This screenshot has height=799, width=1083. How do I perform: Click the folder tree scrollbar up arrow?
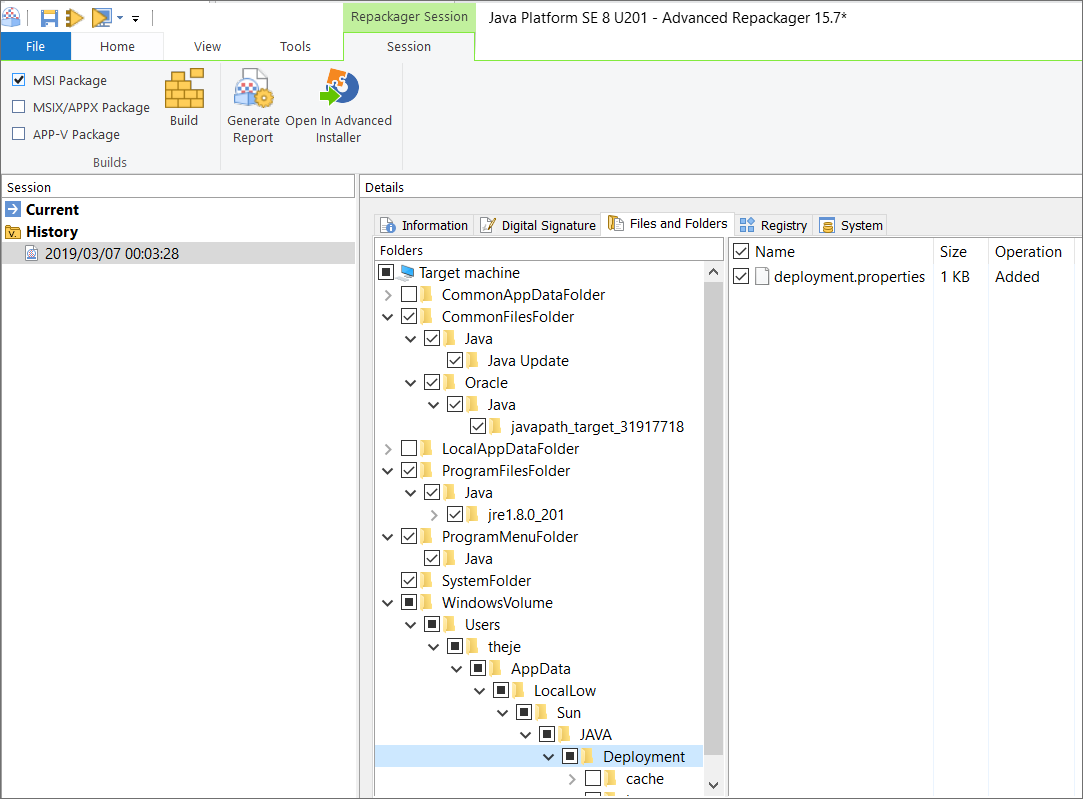pos(713,272)
